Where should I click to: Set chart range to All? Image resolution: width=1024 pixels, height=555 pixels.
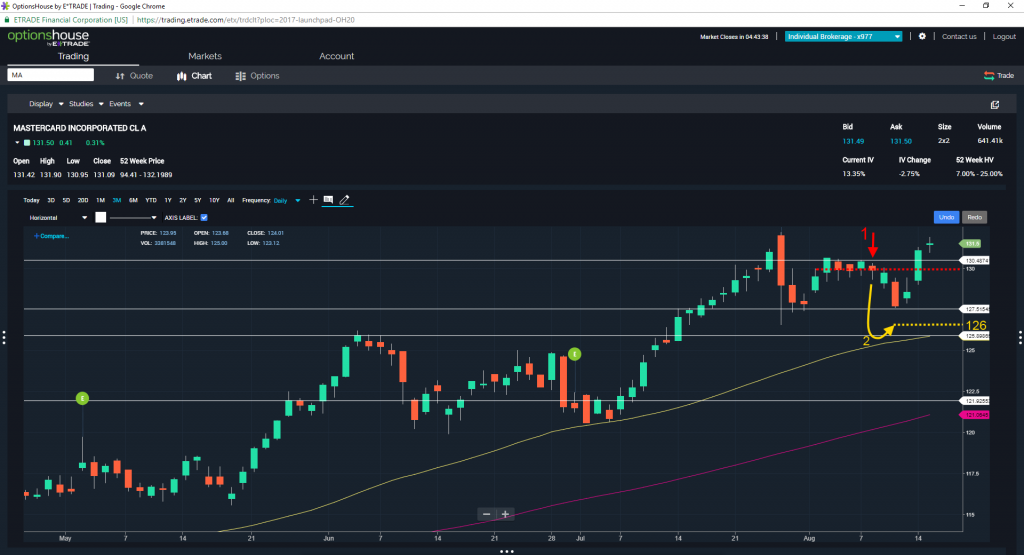pyautogui.click(x=231, y=200)
